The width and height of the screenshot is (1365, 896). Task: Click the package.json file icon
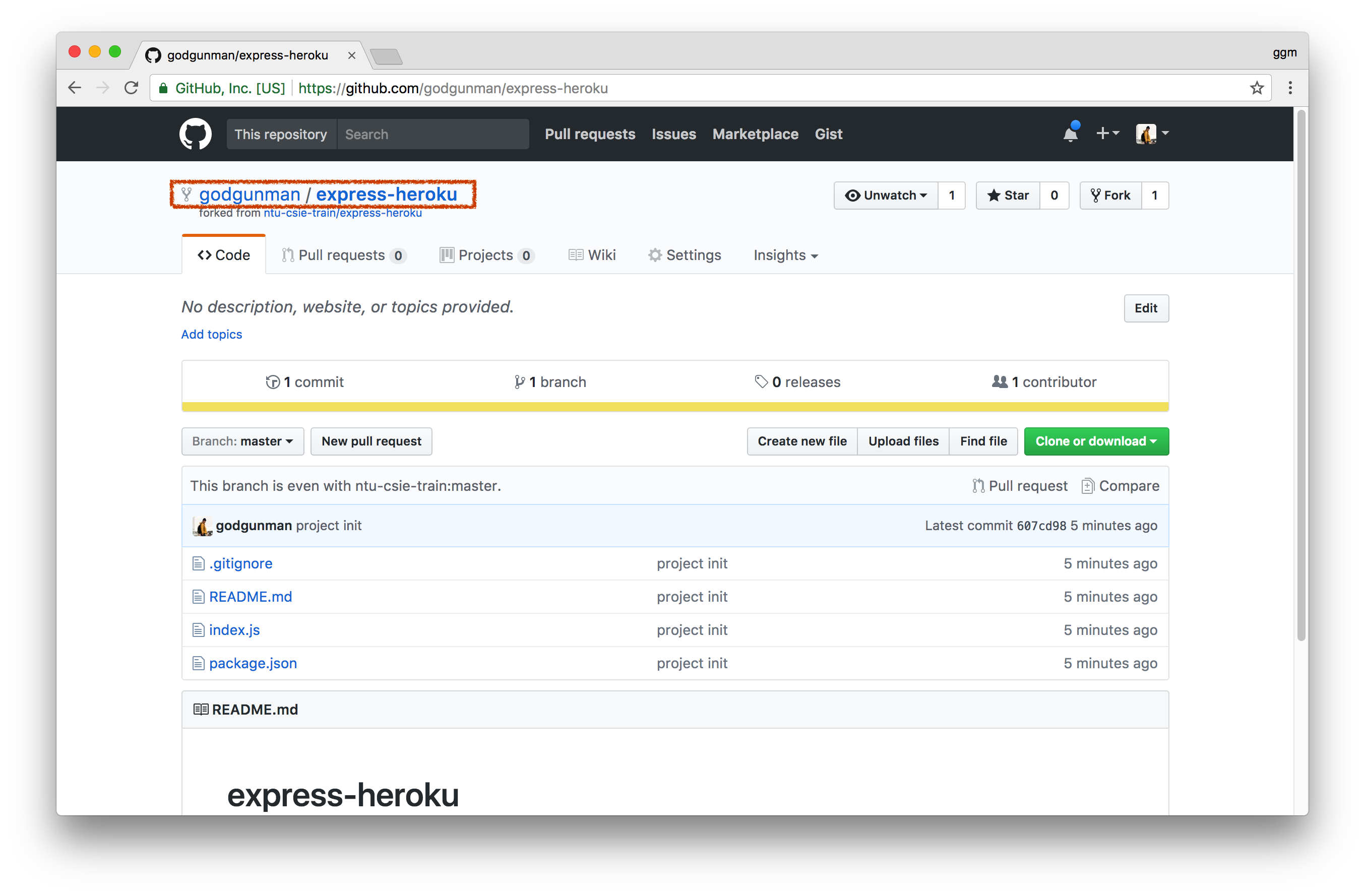tap(198, 663)
